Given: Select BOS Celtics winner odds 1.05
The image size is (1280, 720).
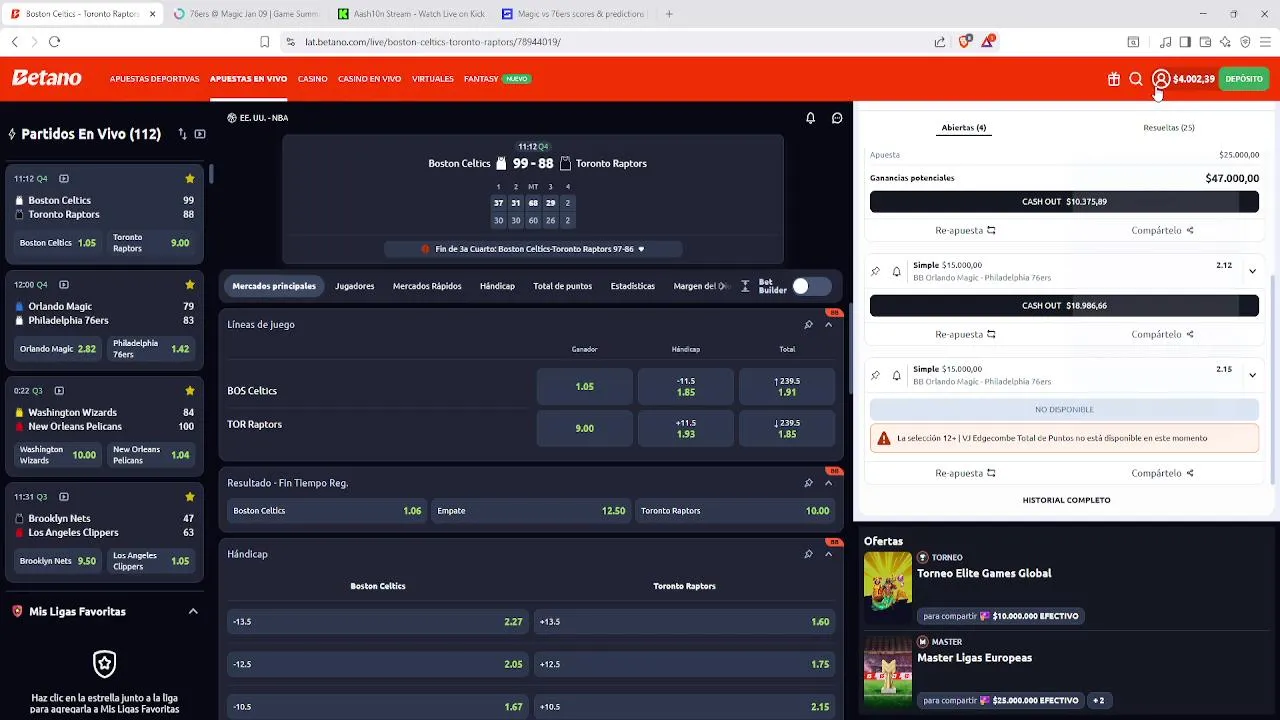Looking at the screenshot, I should point(585,387).
